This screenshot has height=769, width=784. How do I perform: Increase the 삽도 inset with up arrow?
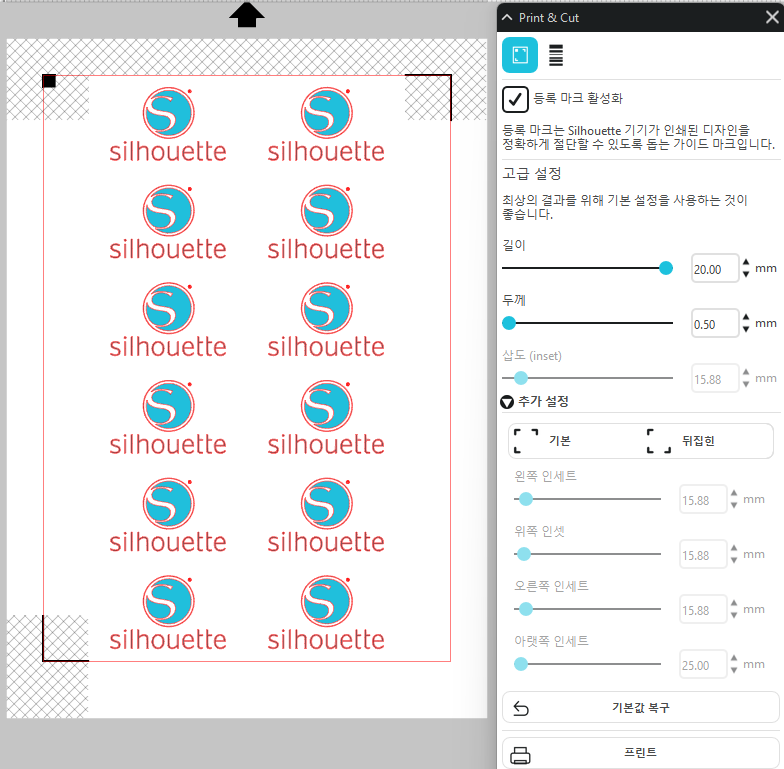point(746,372)
